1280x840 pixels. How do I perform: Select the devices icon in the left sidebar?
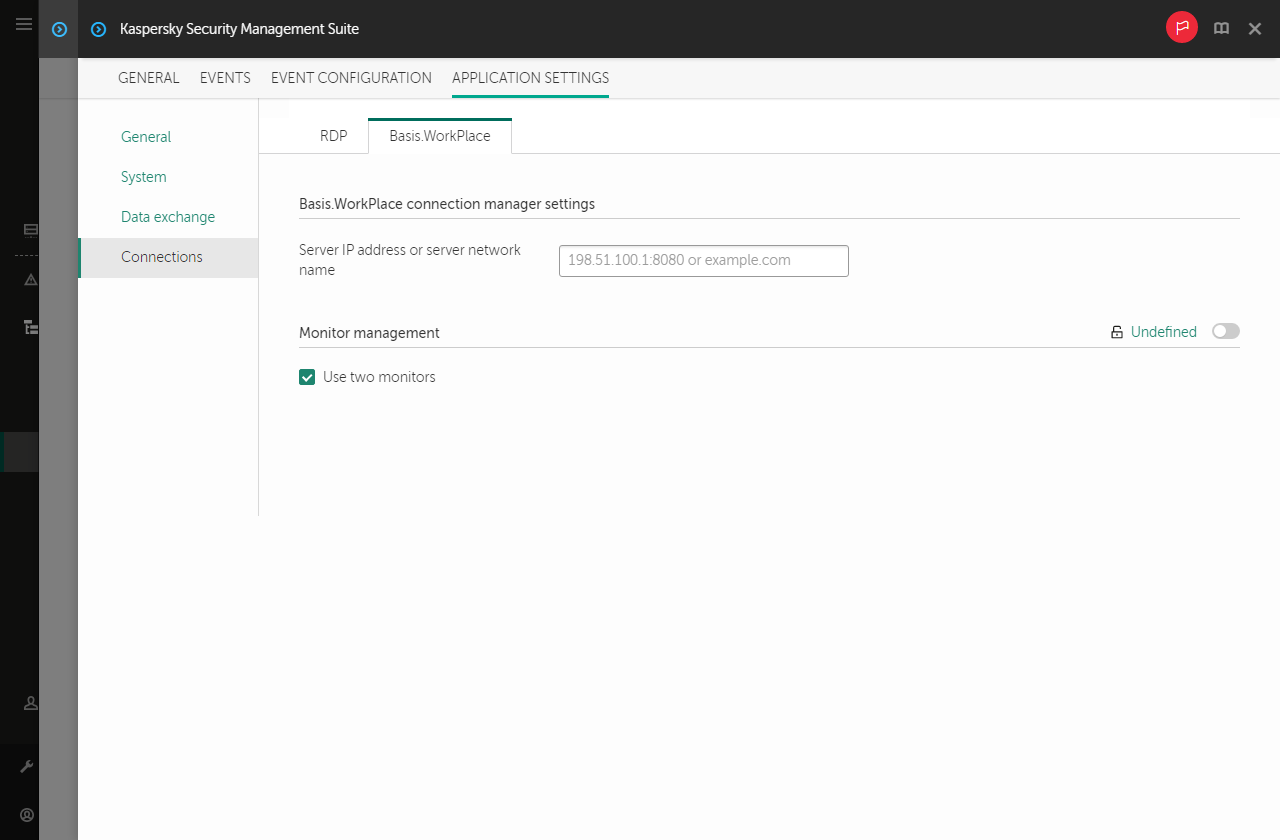(30, 230)
